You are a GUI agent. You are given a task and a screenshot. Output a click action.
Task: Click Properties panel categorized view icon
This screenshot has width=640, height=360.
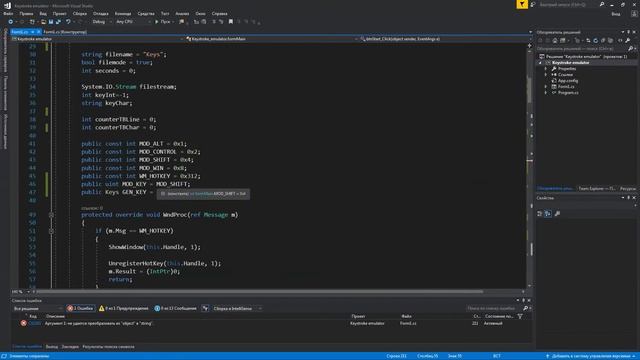click(540, 213)
